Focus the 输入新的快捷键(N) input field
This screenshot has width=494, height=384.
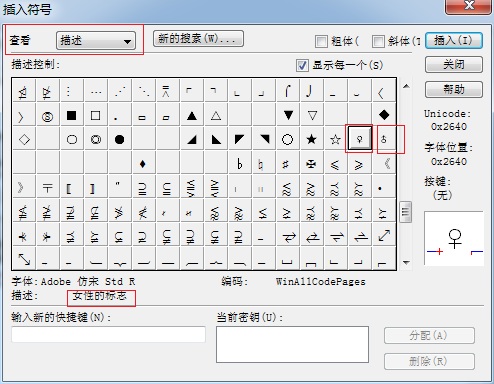coord(108,334)
